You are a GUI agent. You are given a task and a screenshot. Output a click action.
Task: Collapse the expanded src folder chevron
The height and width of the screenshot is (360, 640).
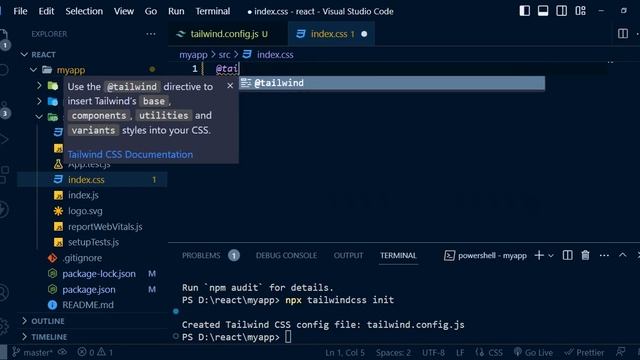tap(39, 117)
